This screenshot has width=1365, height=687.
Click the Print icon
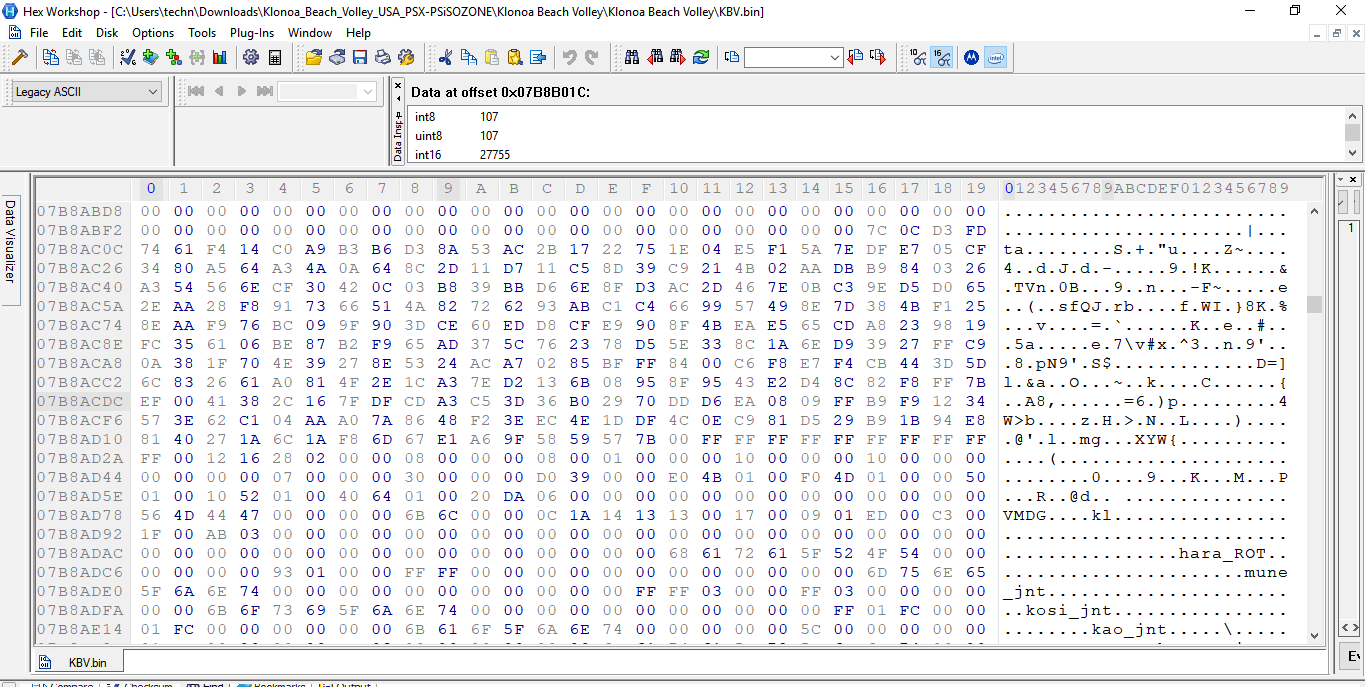(383, 57)
